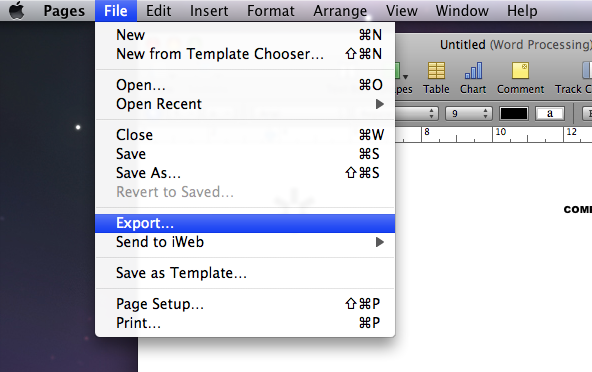Click the character background 'a' box
The image size is (592, 372).
[550, 113]
